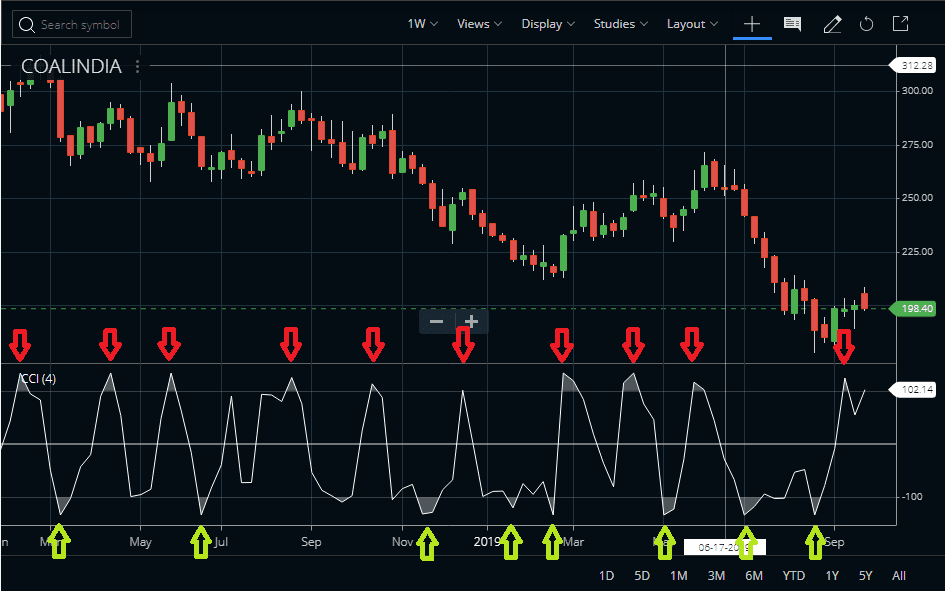Click the 250.00 price axis label
This screenshot has width=945, height=591.
pos(917,198)
